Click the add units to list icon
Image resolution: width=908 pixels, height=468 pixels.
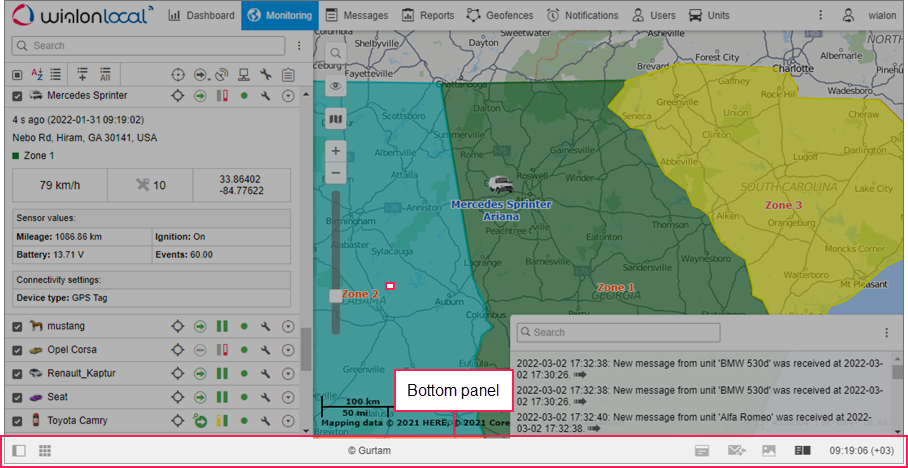[83, 74]
